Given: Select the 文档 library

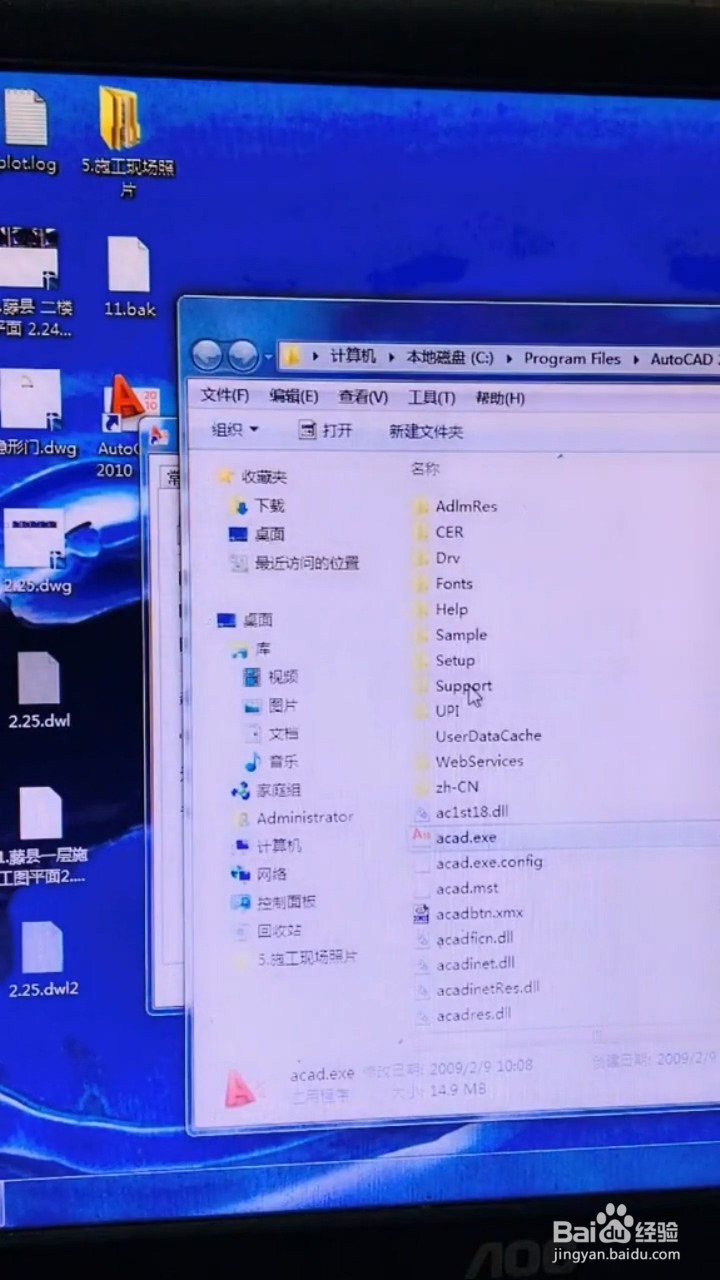Looking at the screenshot, I should click(271, 733).
